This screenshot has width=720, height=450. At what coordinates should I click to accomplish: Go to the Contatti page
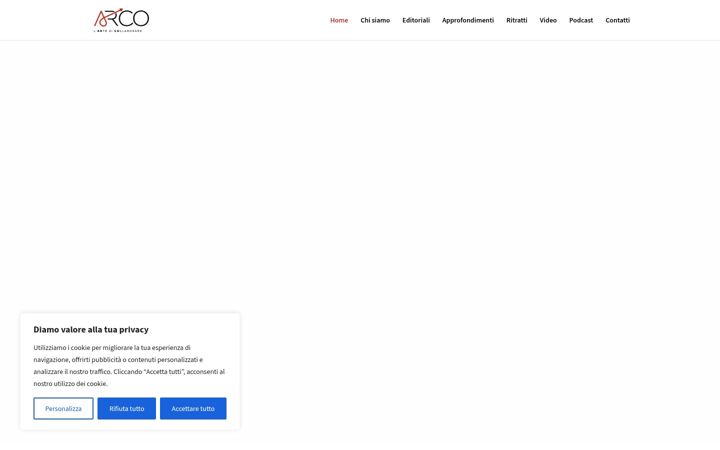point(618,20)
